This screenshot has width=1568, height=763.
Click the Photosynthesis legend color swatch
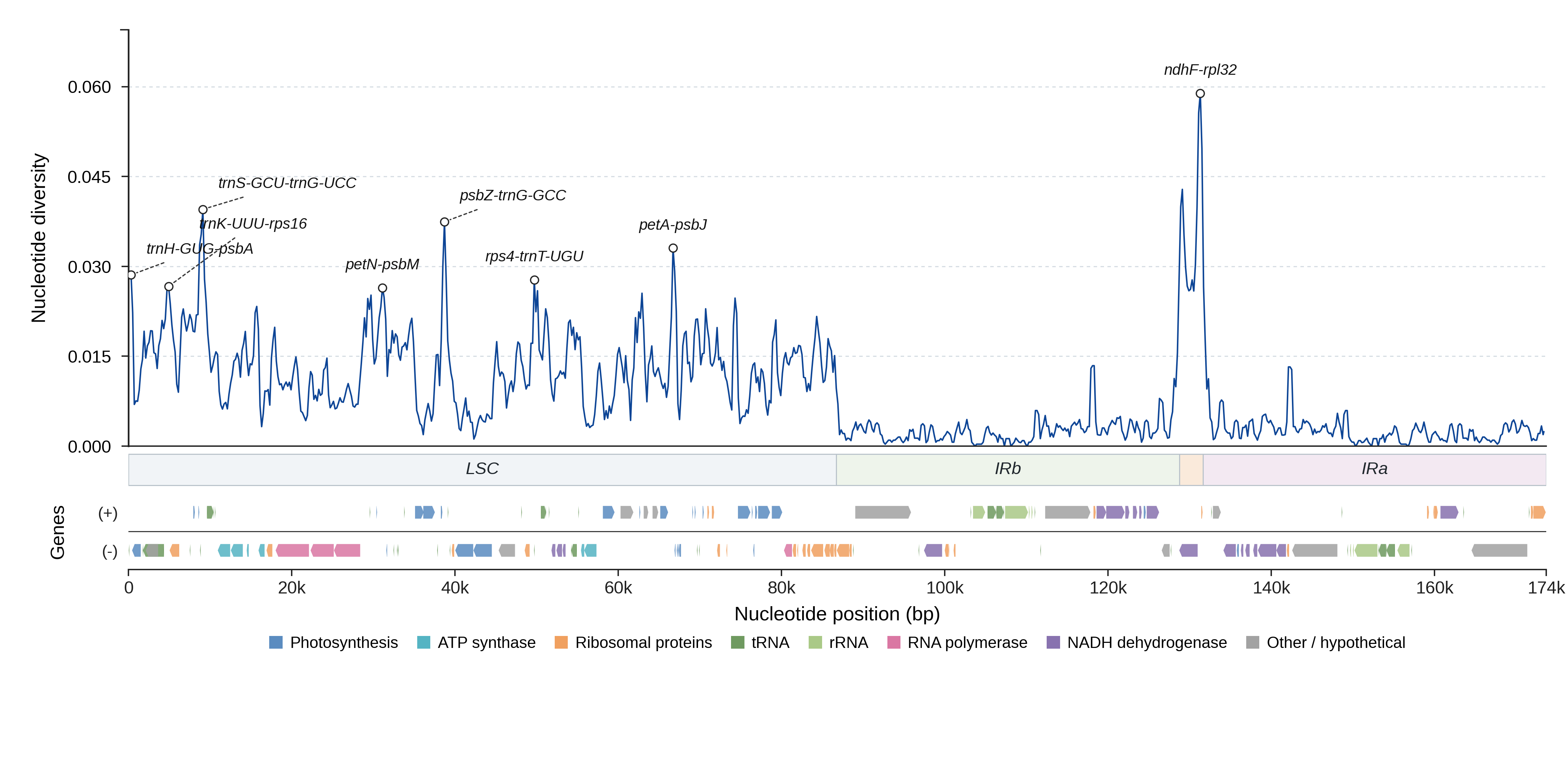click(x=276, y=642)
